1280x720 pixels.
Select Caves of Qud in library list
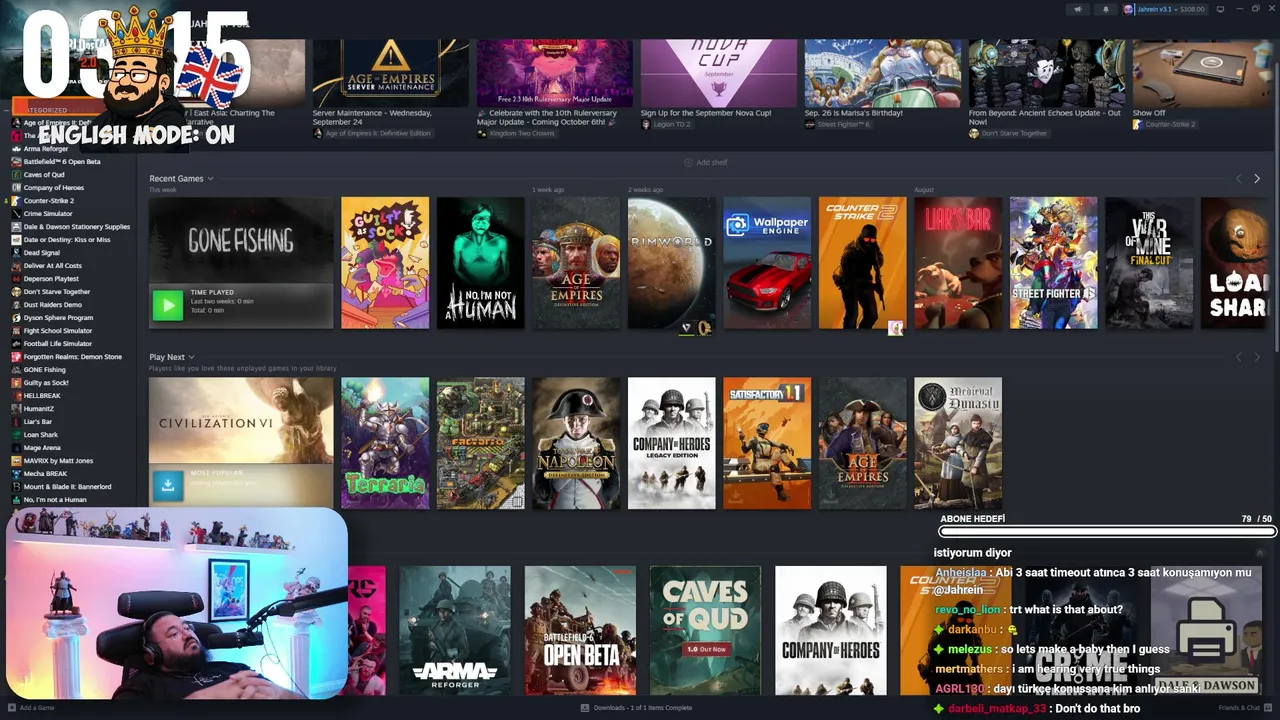tap(43, 175)
